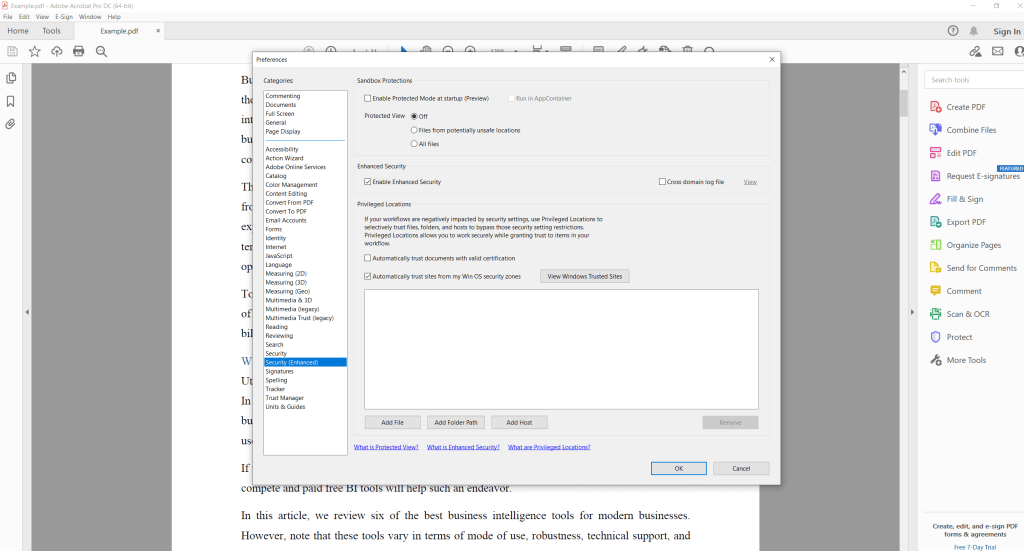This screenshot has height=551, width=1024.
Task: Check Automatically trust documents with valid certification
Action: (368, 259)
